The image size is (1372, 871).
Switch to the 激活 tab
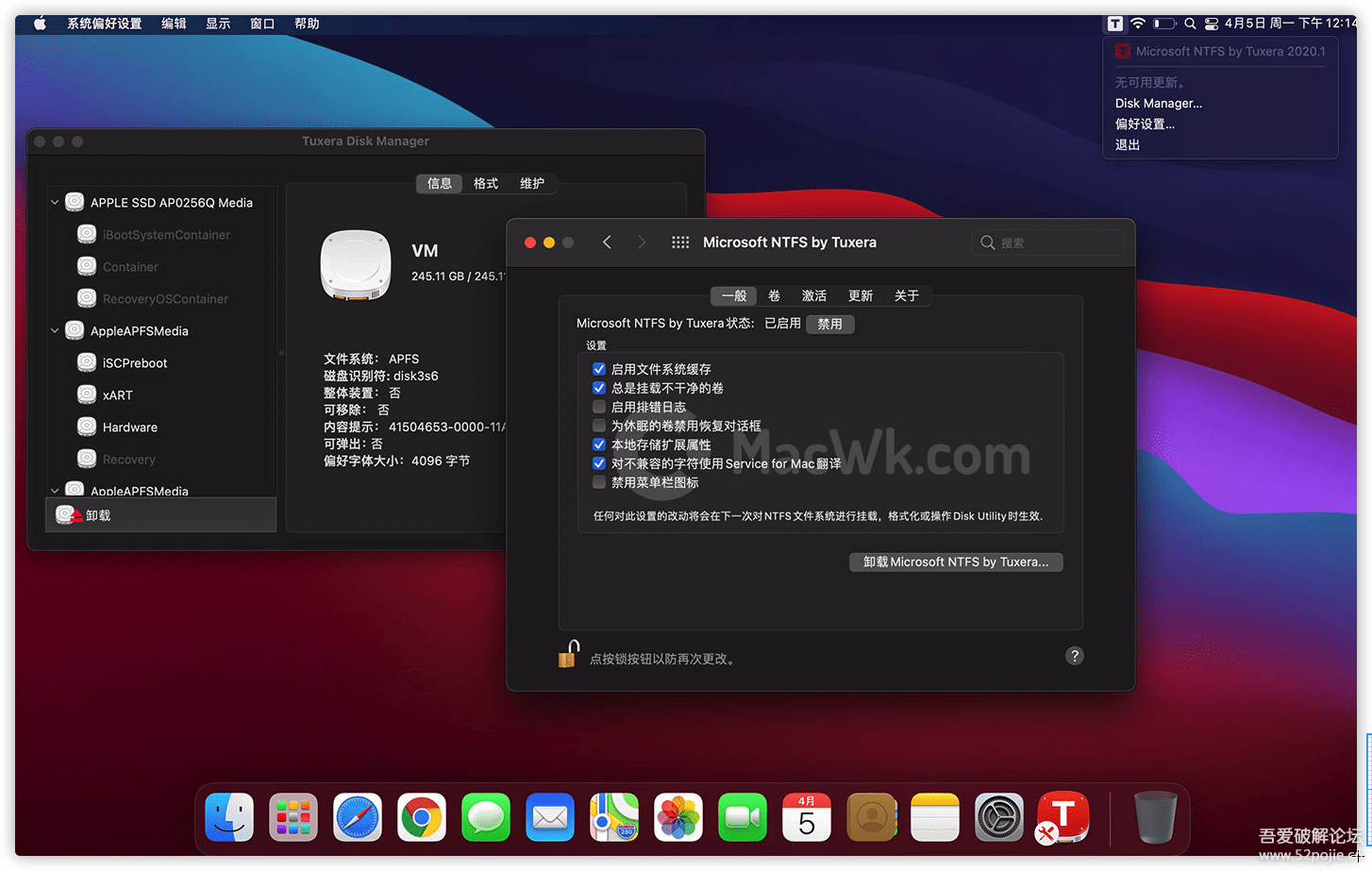tap(813, 296)
